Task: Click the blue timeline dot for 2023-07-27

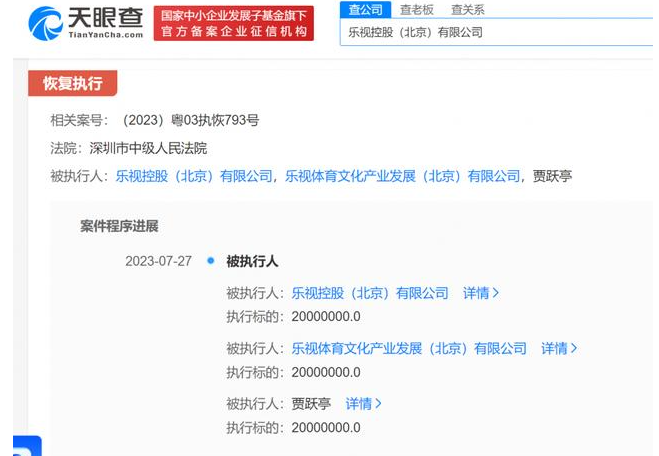Action: pyautogui.click(x=211, y=261)
